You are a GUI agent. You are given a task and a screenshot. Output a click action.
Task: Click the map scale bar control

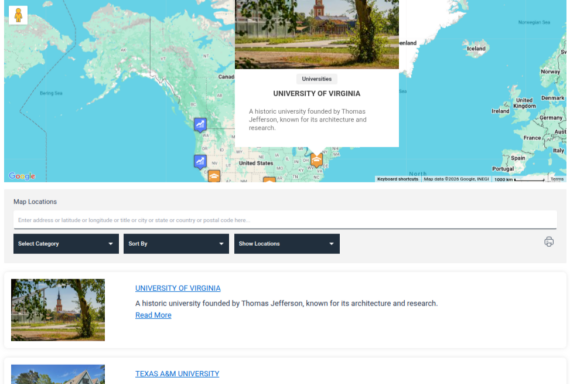pyautogui.click(x=519, y=179)
